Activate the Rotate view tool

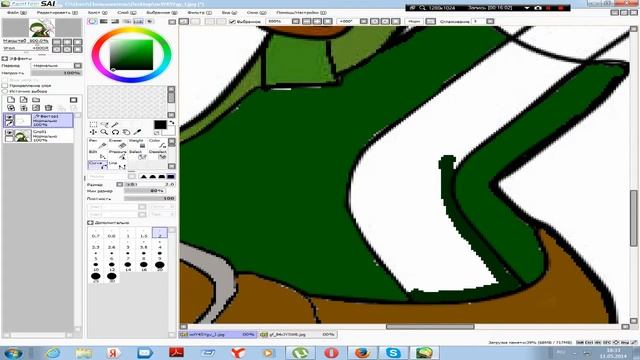coord(116,132)
